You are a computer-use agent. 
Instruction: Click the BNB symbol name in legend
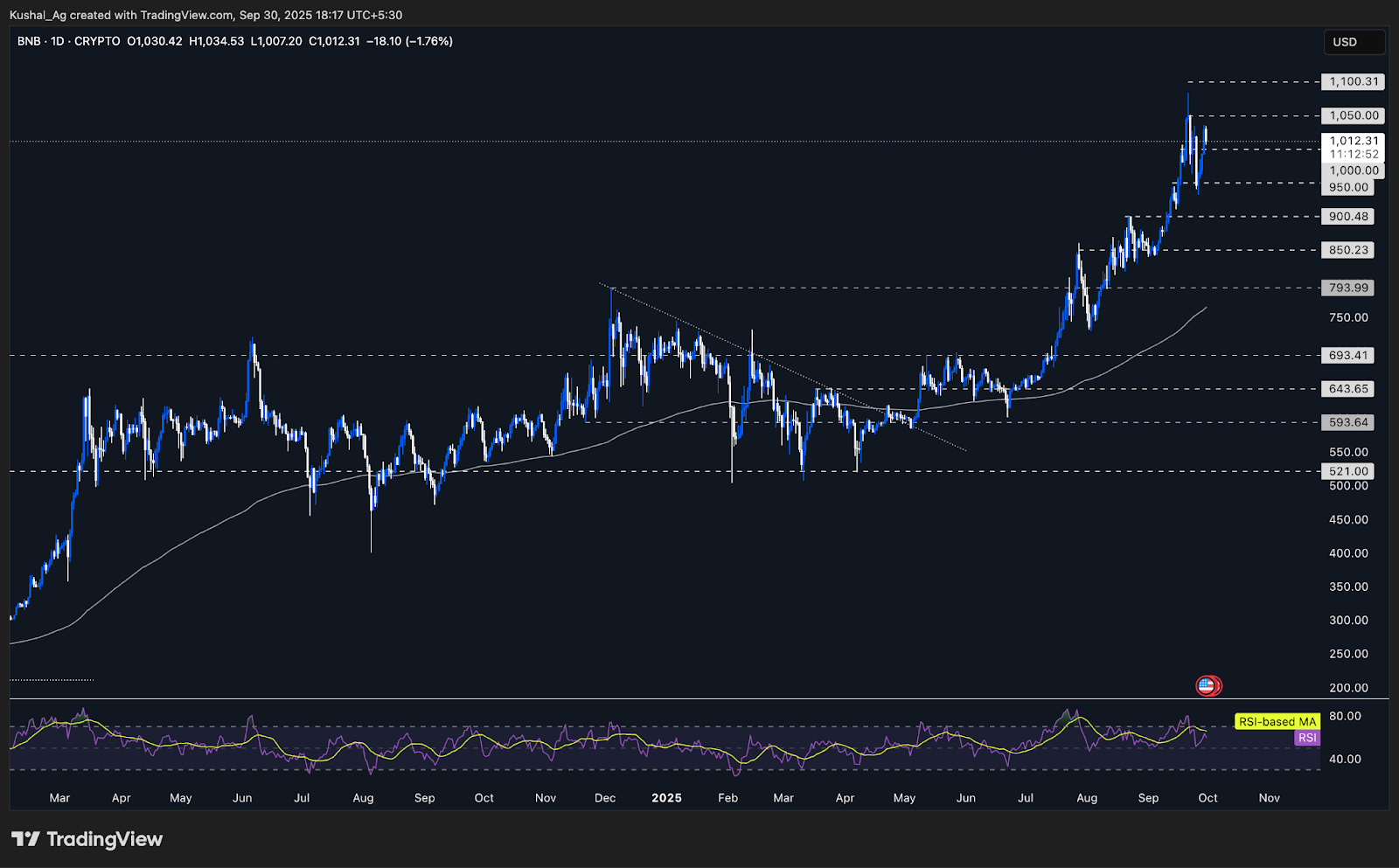[29, 41]
